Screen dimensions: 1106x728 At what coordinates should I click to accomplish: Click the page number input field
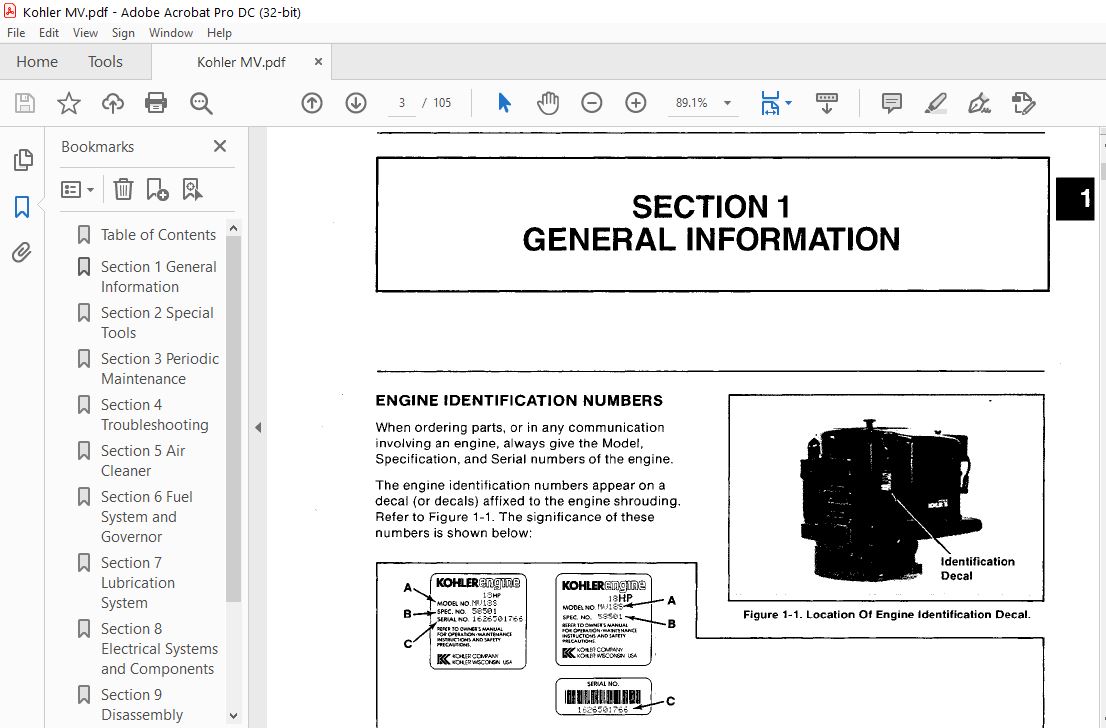(x=401, y=103)
